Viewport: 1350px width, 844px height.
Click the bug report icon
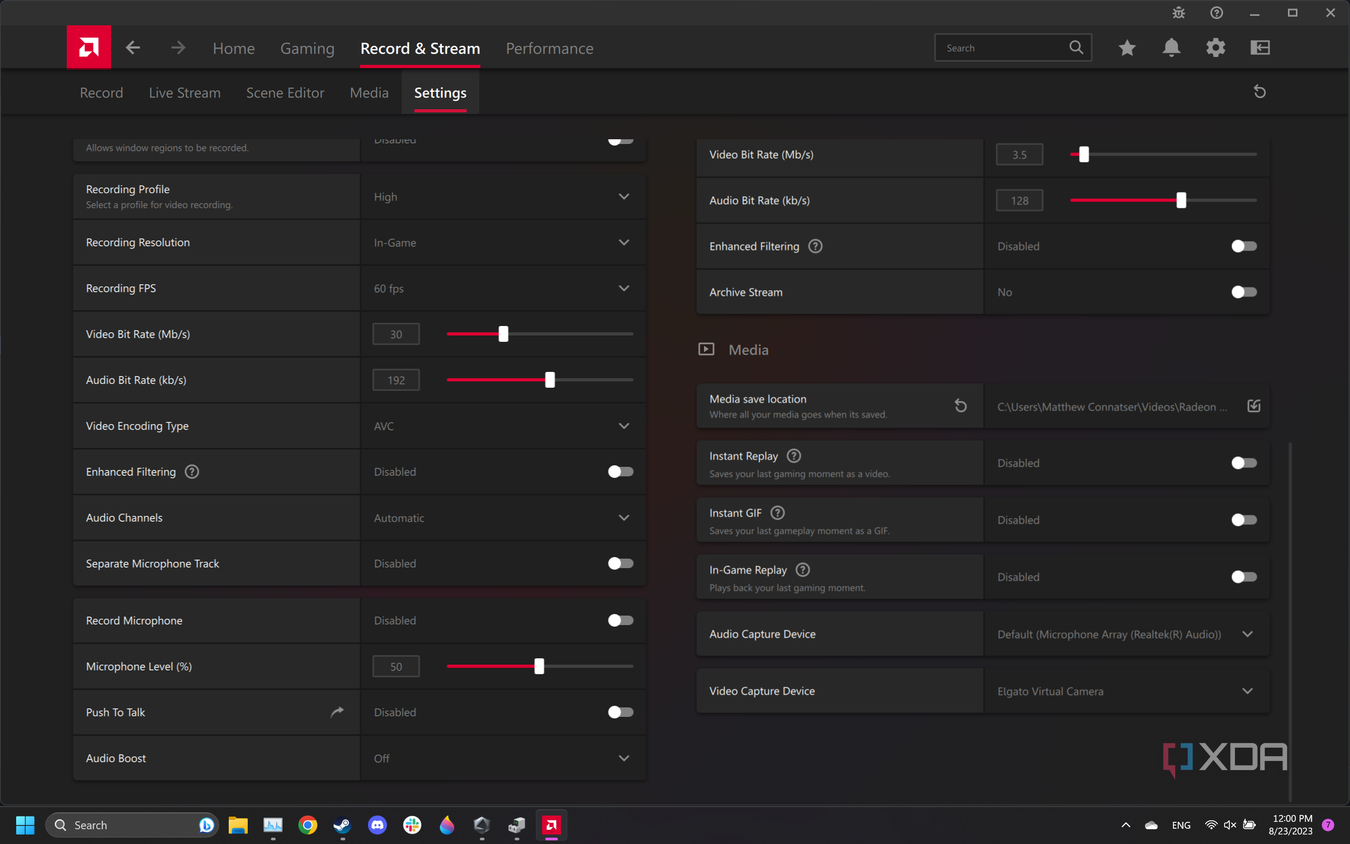[1179, 13]
